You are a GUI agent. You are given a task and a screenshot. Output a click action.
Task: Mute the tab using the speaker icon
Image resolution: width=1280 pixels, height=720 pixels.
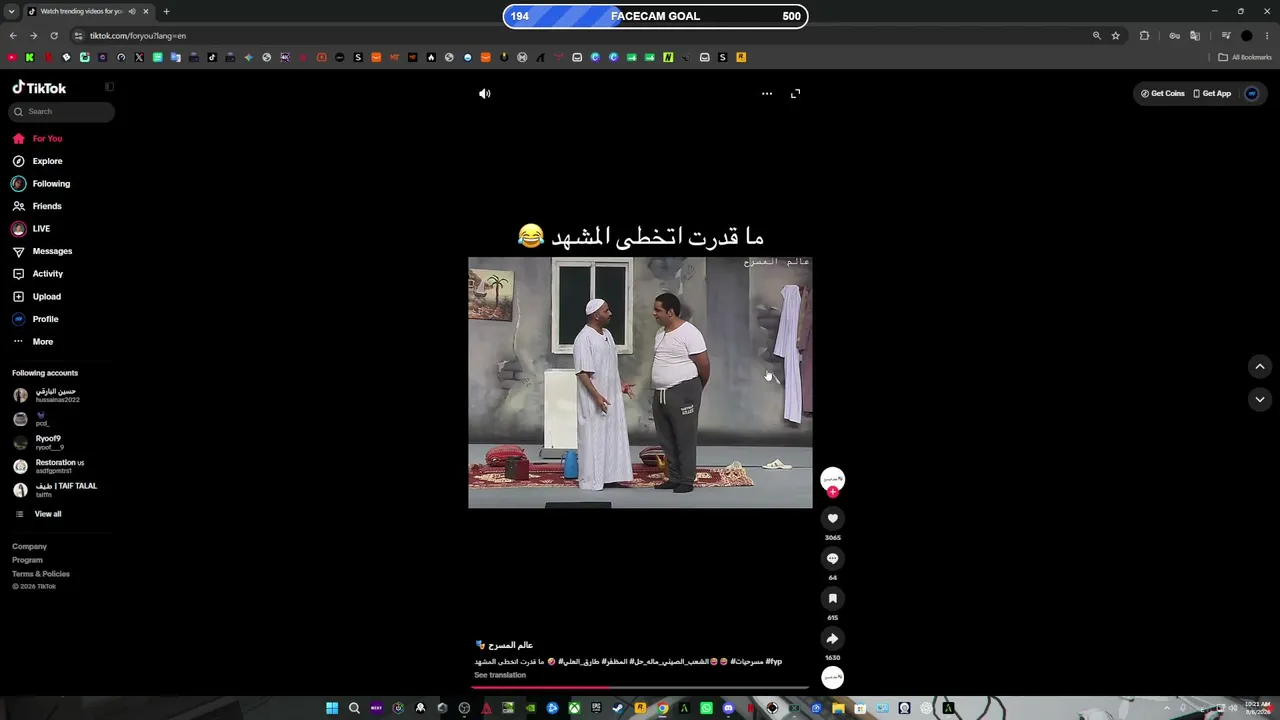tap(132, 12)
